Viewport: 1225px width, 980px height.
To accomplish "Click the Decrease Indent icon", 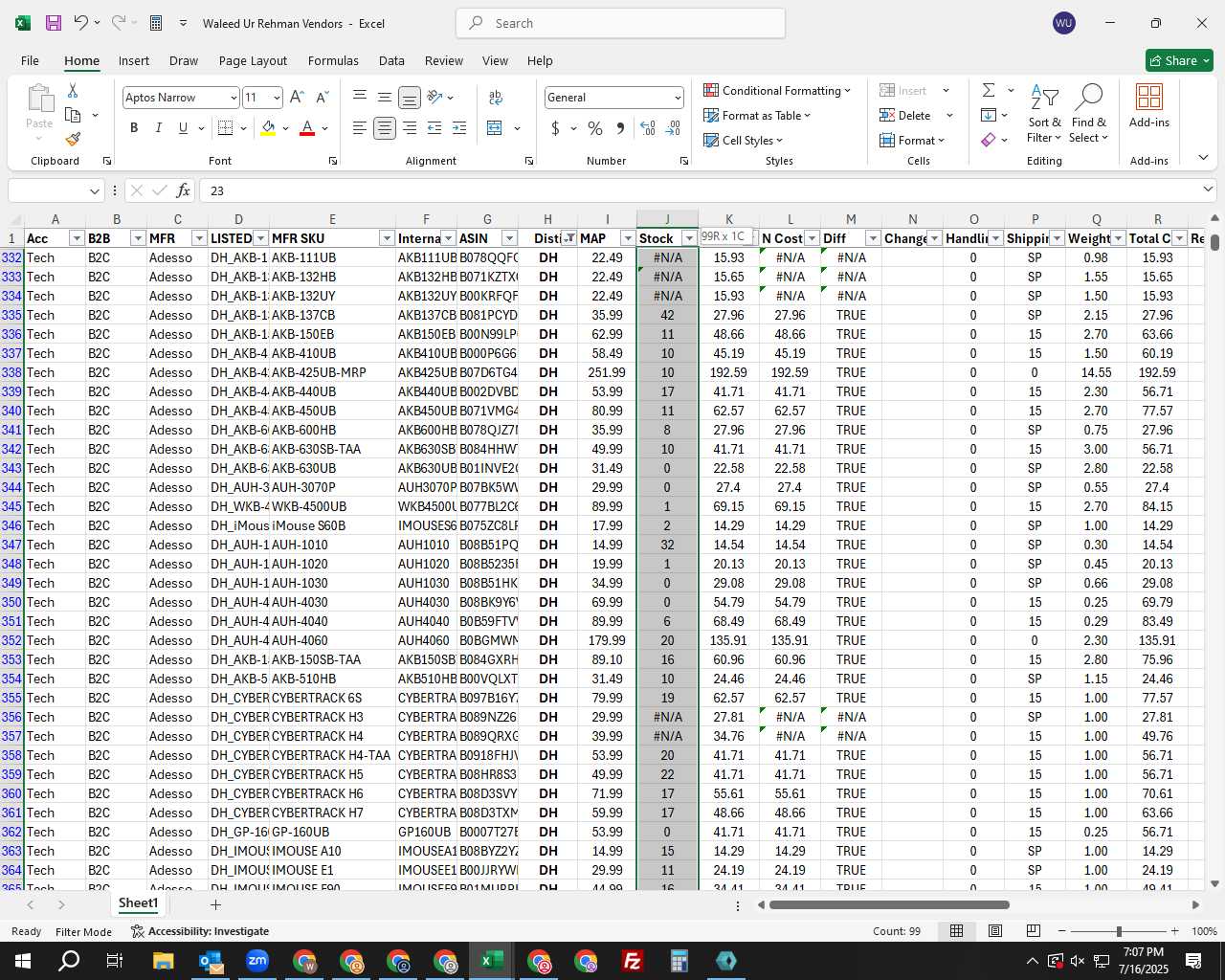I will (x=434, y=127).
